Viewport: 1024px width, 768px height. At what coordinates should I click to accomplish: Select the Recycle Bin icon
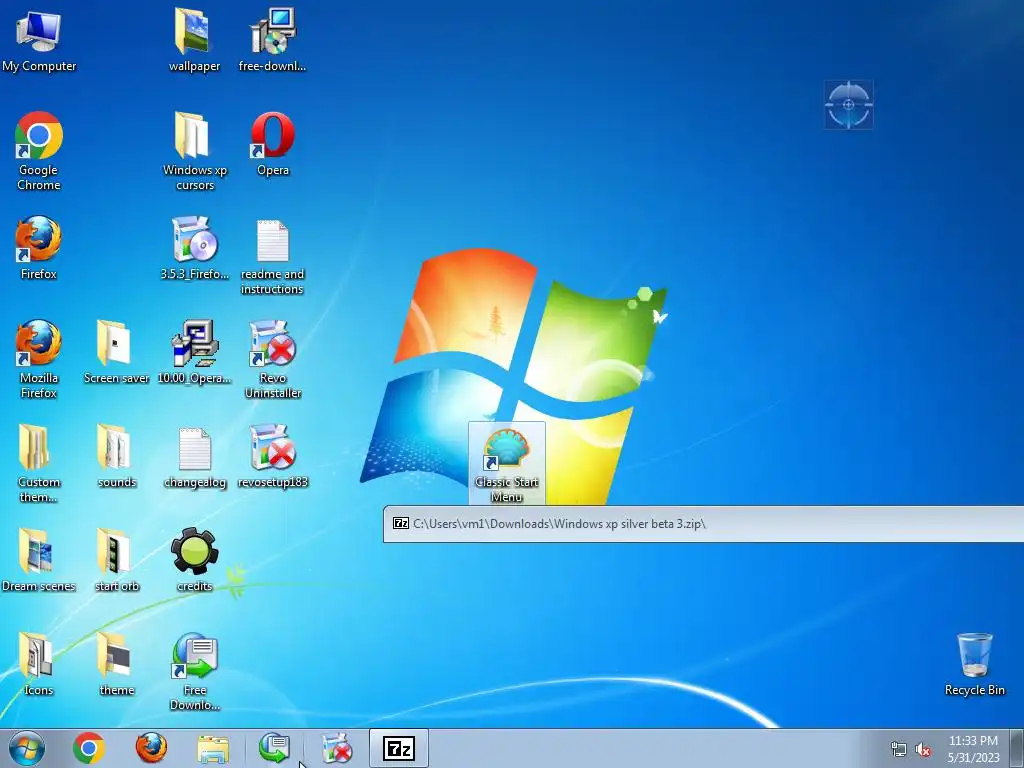974,665
